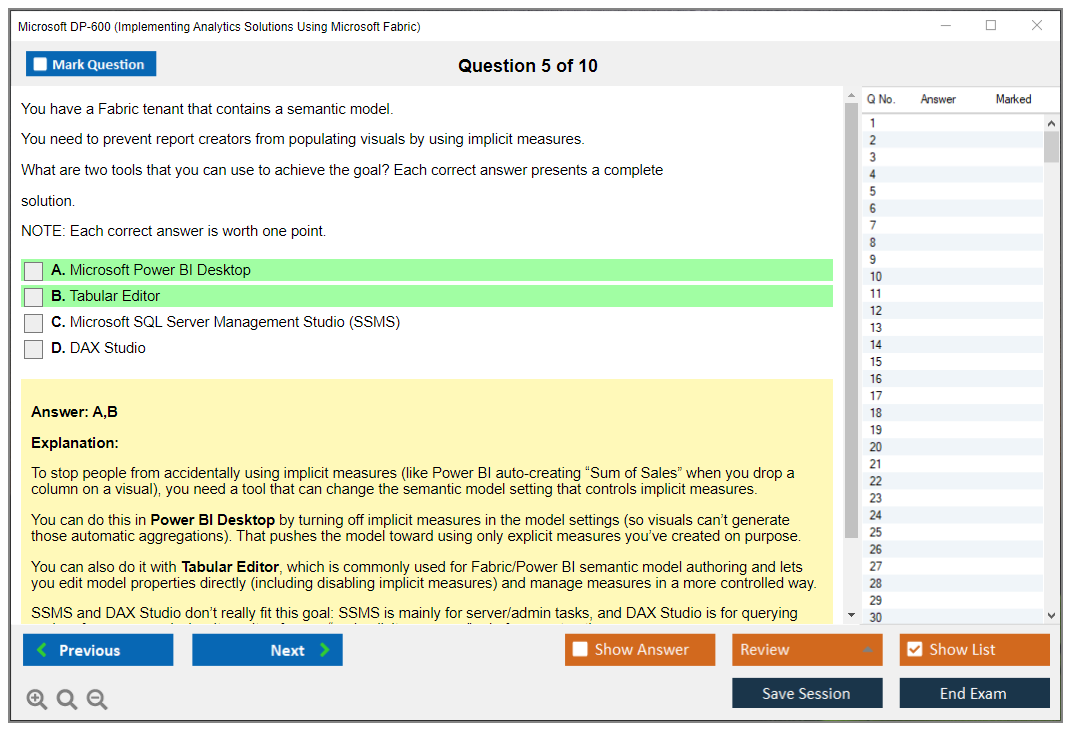Disable the Show List checkbox

916,649
